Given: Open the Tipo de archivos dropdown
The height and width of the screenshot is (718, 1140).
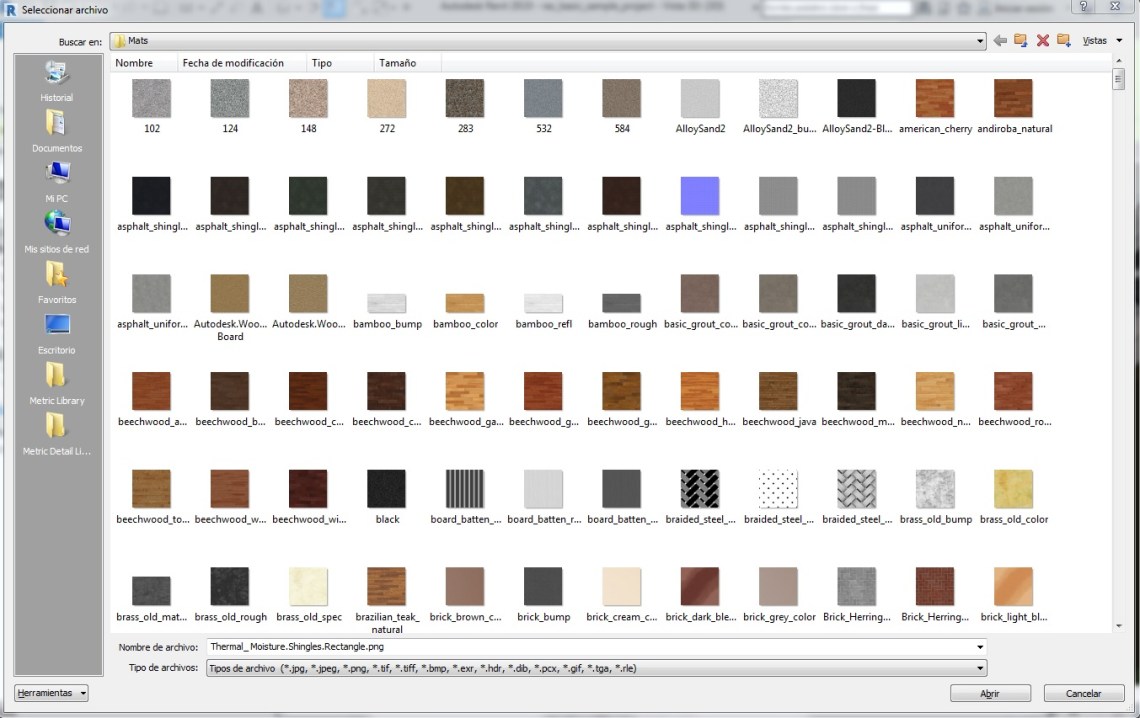Looking at the screenshot, I should pyautogui.click(x=980, y=668).
